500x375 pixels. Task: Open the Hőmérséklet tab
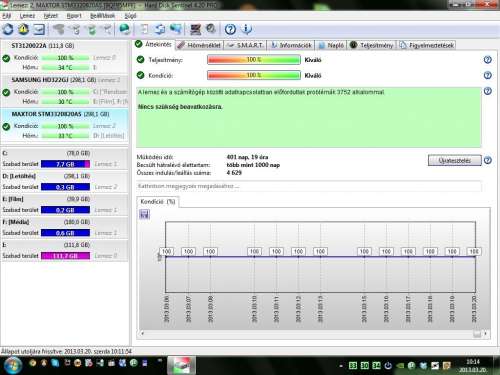click(x=199, y=45)
